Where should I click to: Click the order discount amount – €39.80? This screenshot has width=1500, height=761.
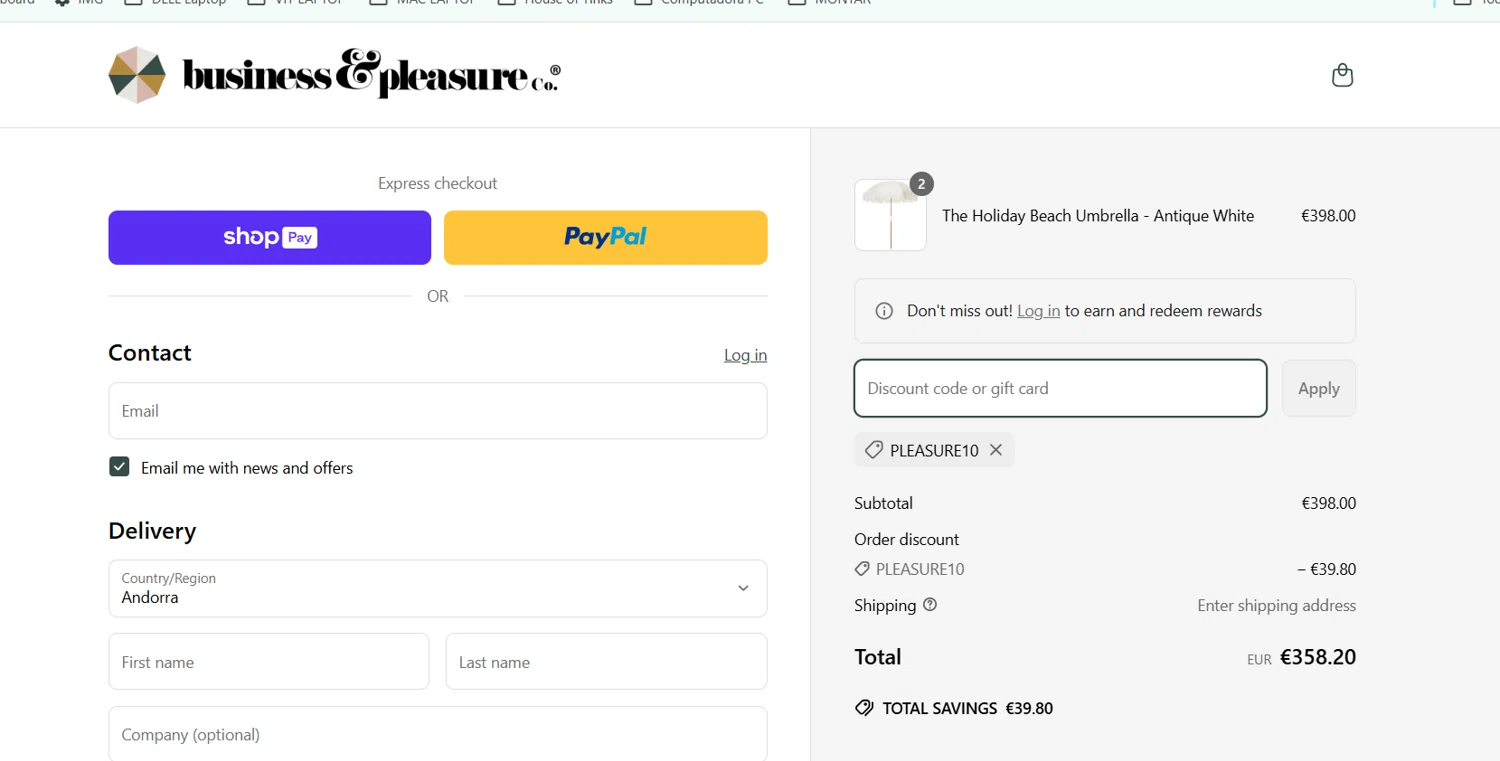click(x=1326, y=569)
